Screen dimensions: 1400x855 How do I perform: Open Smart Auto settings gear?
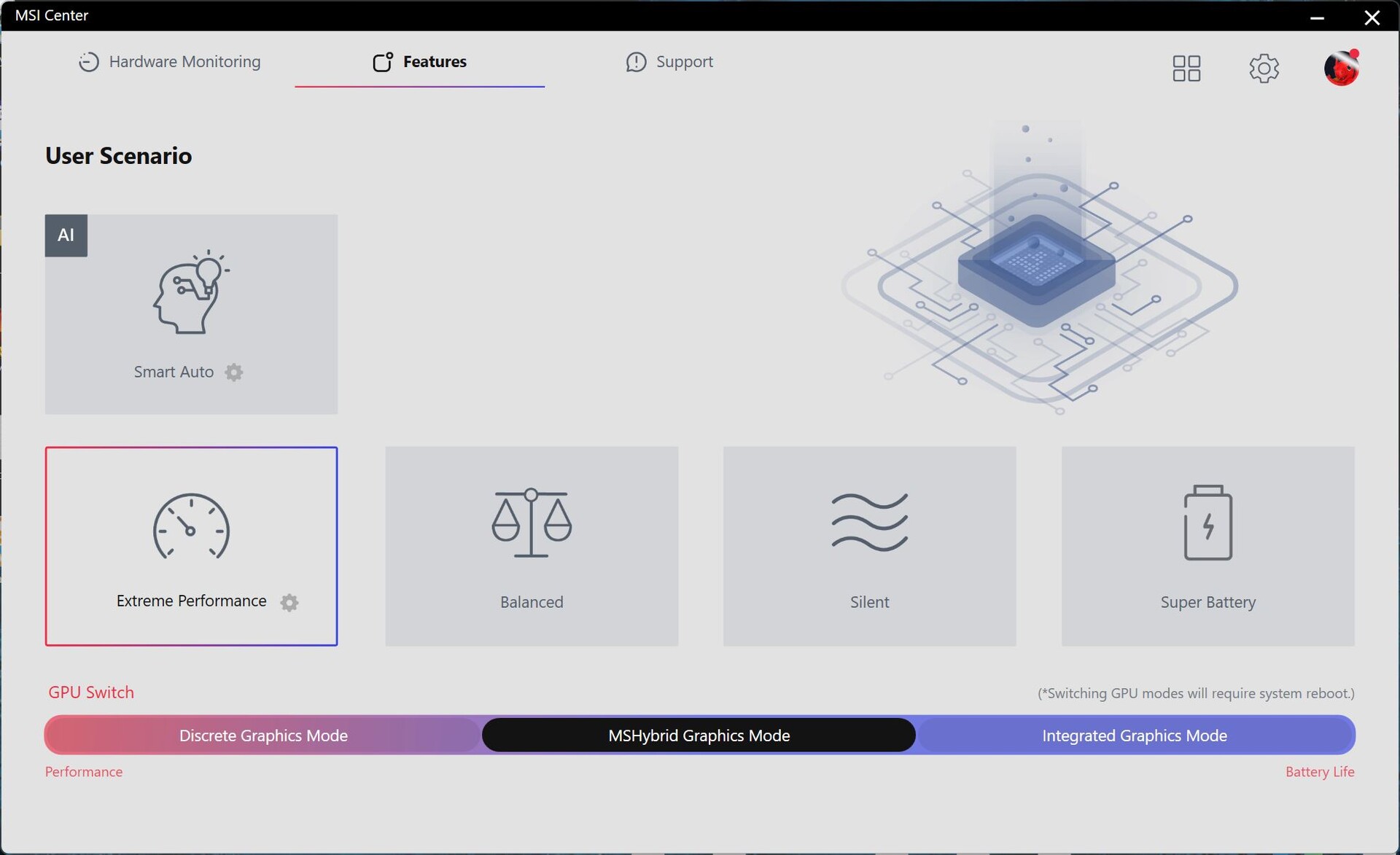(x=233, y=372)
